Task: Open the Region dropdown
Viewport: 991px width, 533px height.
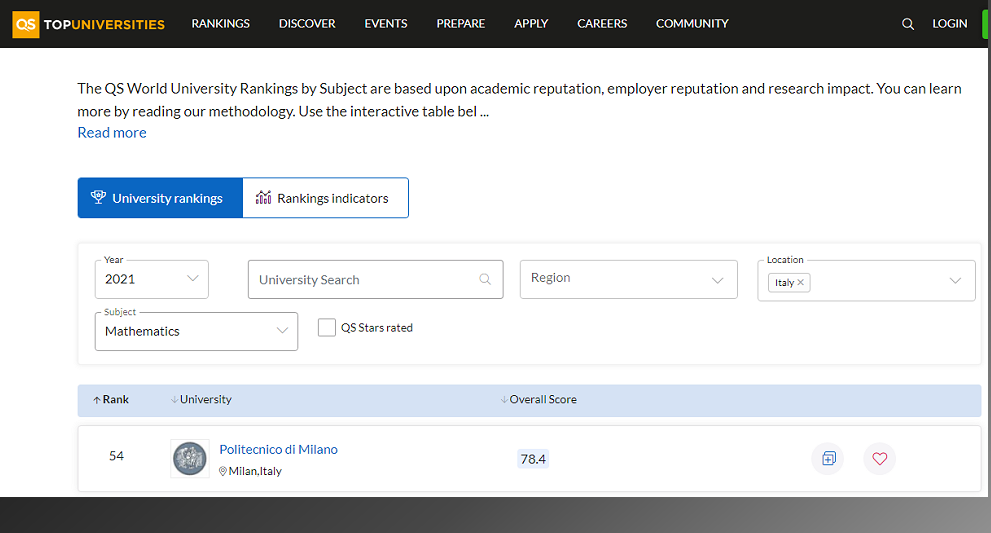Action: click(x=628, y=279)
